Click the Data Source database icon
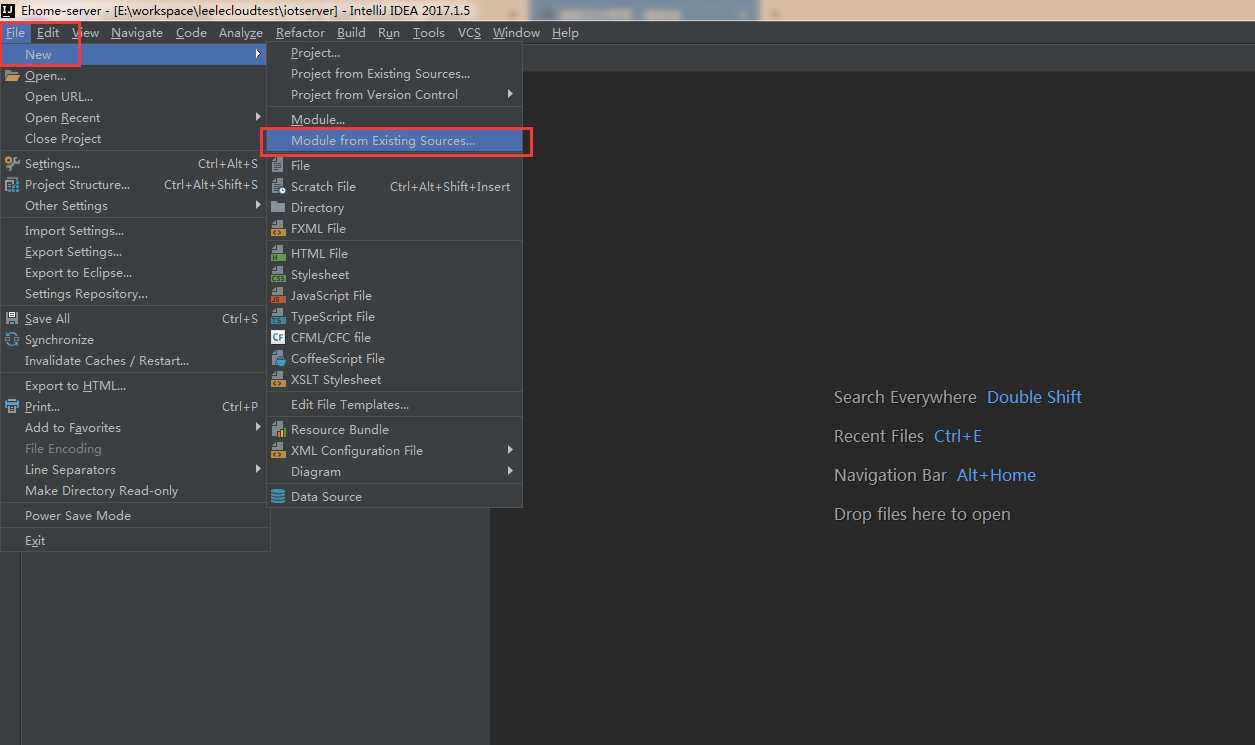The image size is (1255, 745). [x=278, y=496]
